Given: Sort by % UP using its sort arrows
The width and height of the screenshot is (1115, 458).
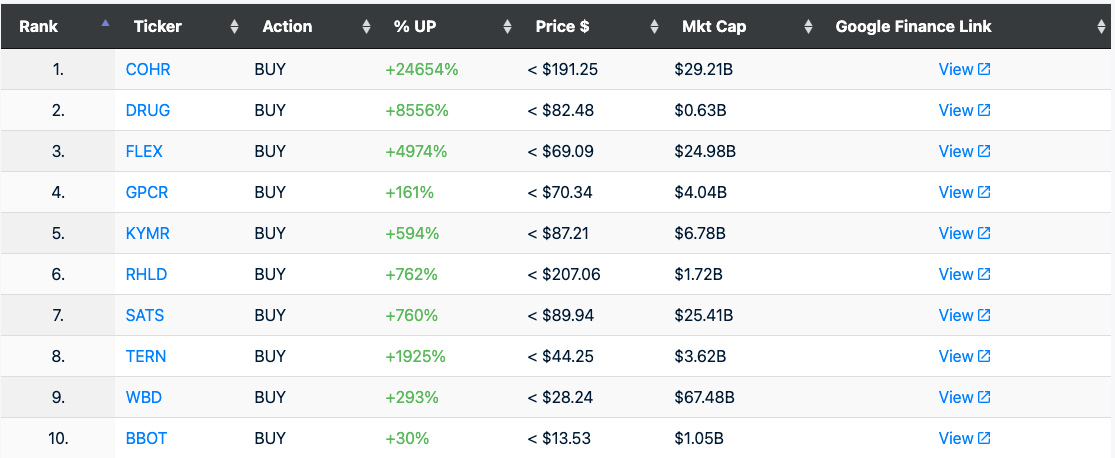Looking at the screenshot, I should pos(507,27).
